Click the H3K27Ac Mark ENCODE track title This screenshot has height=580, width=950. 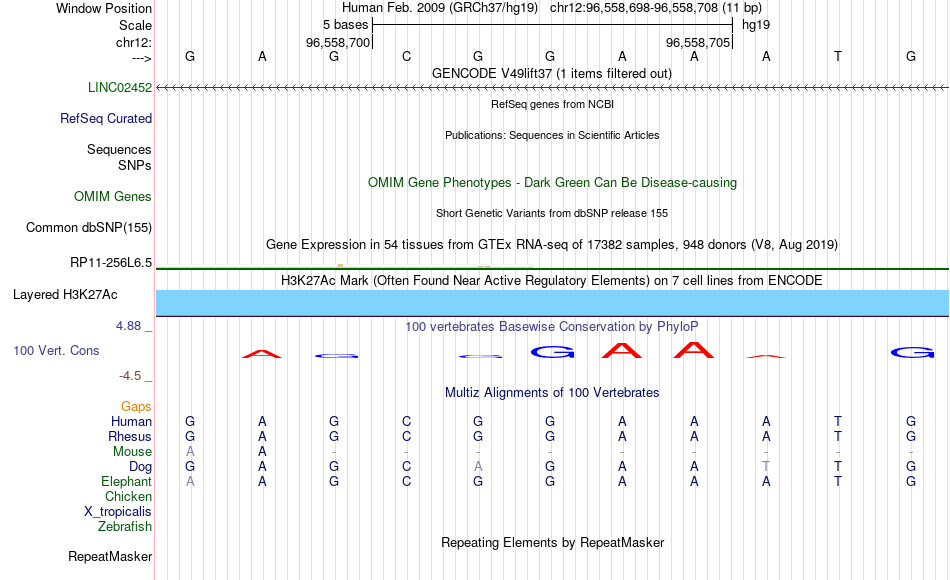pos(552,281)
